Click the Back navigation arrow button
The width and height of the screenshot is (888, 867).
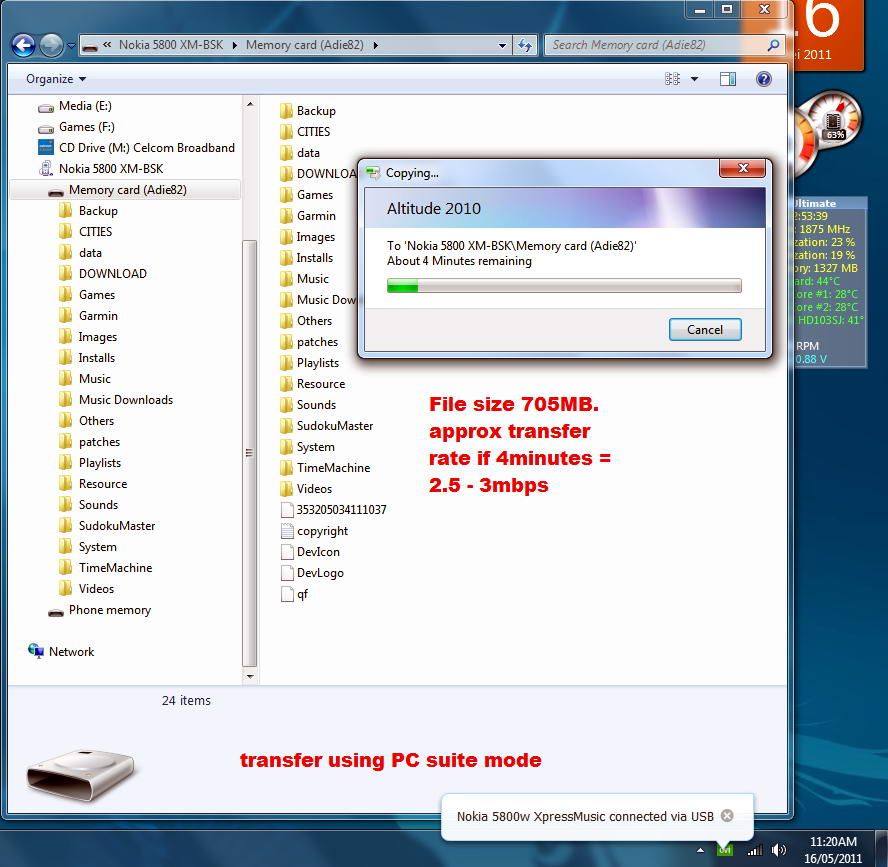[23, 45]
